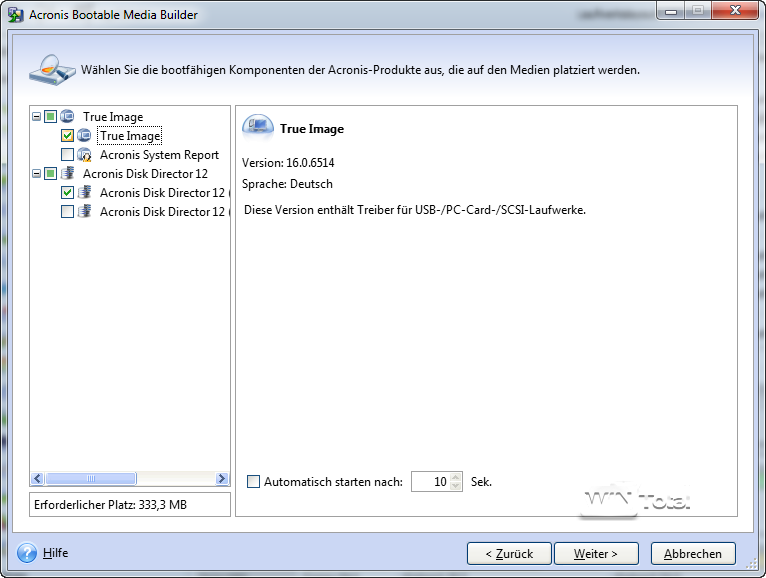Increase auto-start seconds with the up arrow

pos(456,477)
